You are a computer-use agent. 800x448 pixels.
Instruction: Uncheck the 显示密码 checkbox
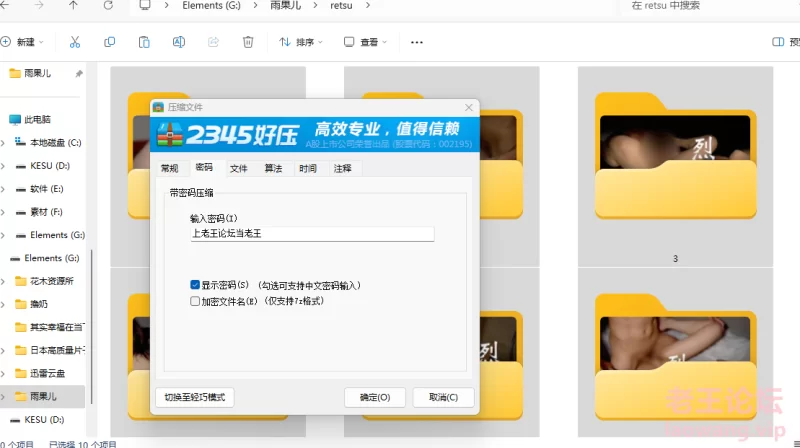pos(195,285)
